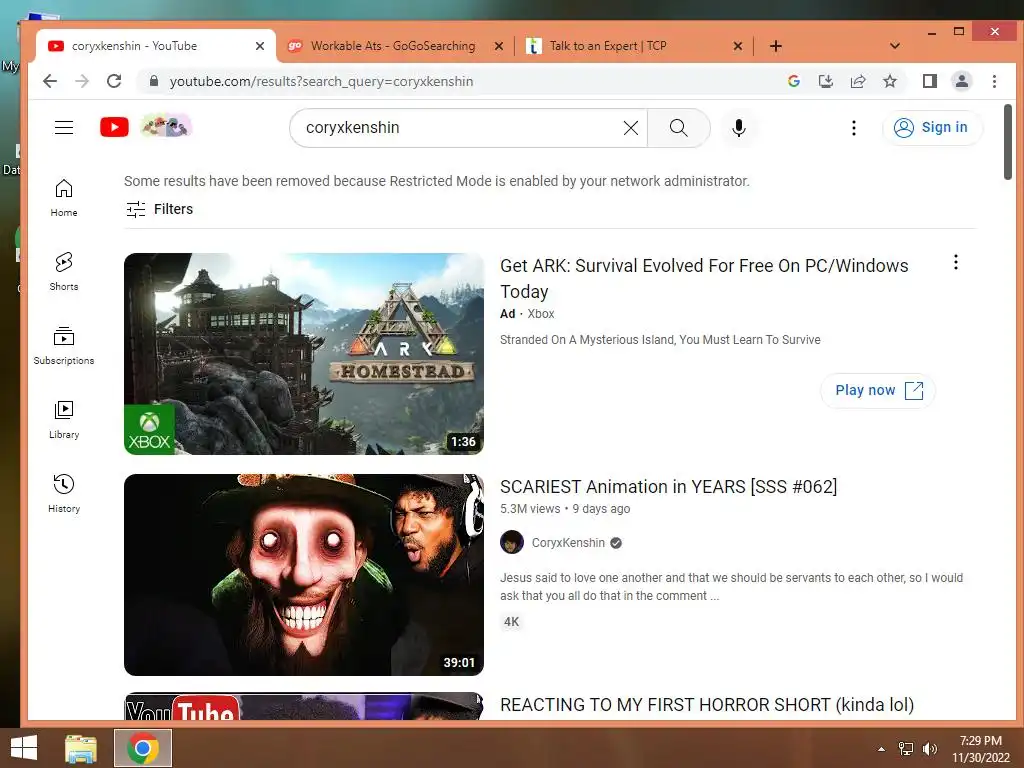Viewport: 1024px width, 768px height.
Task: Click the page vertical scrollbar
Action: coord(1008,142)
